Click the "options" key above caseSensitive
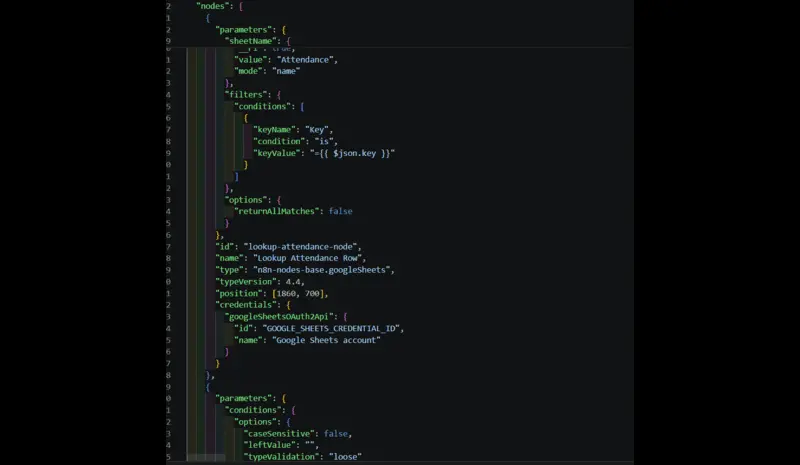The height and width of the screenshot is (465, 800). [255, 422]
